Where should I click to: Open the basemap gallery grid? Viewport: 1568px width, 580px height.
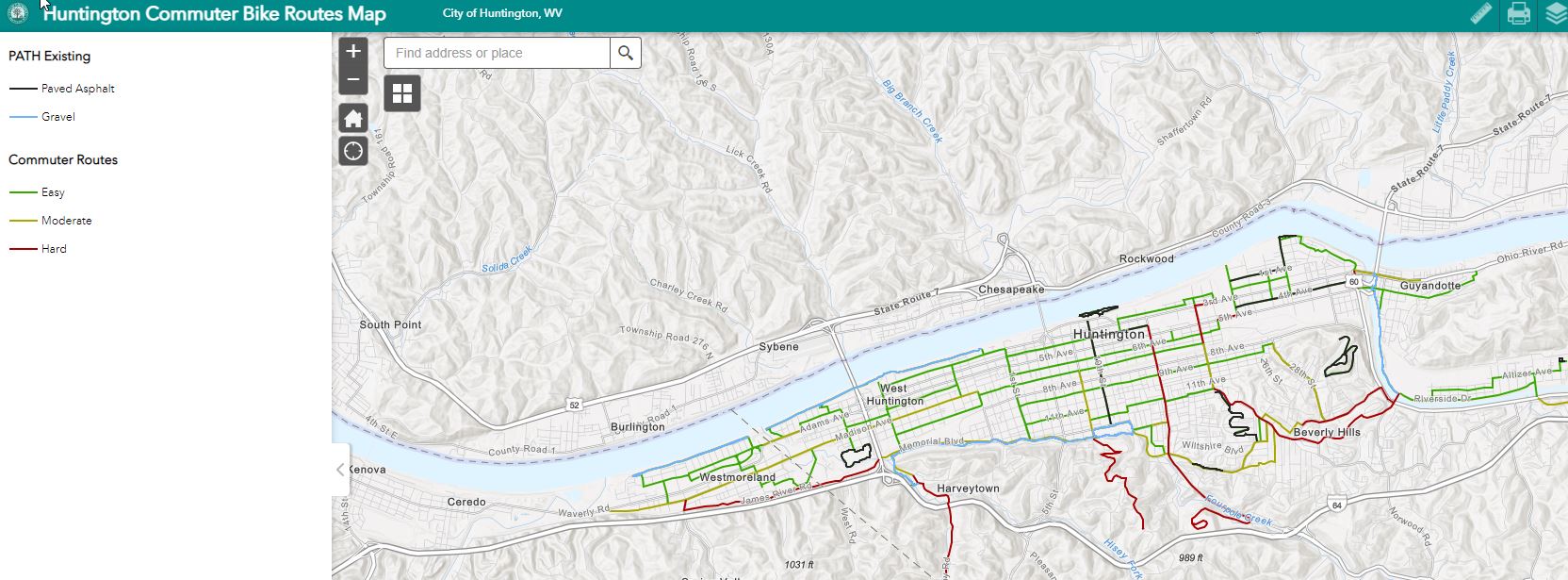click(402, 93)
